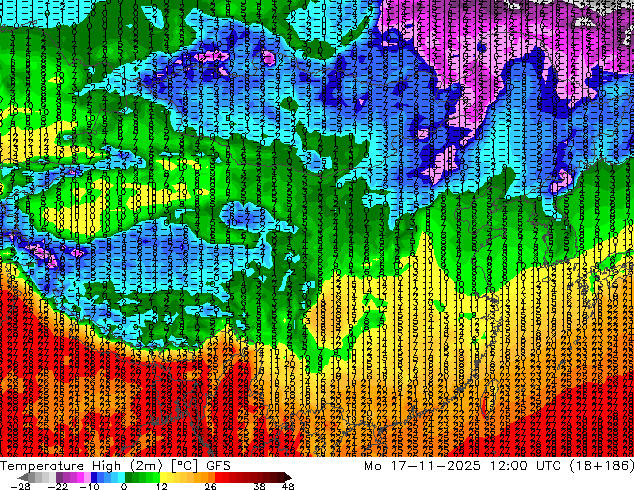This screenshot has height=490, width=634.
Task: Click the 'Mo' weekday label
Action: pyautogui.click(x=372, y=466)
